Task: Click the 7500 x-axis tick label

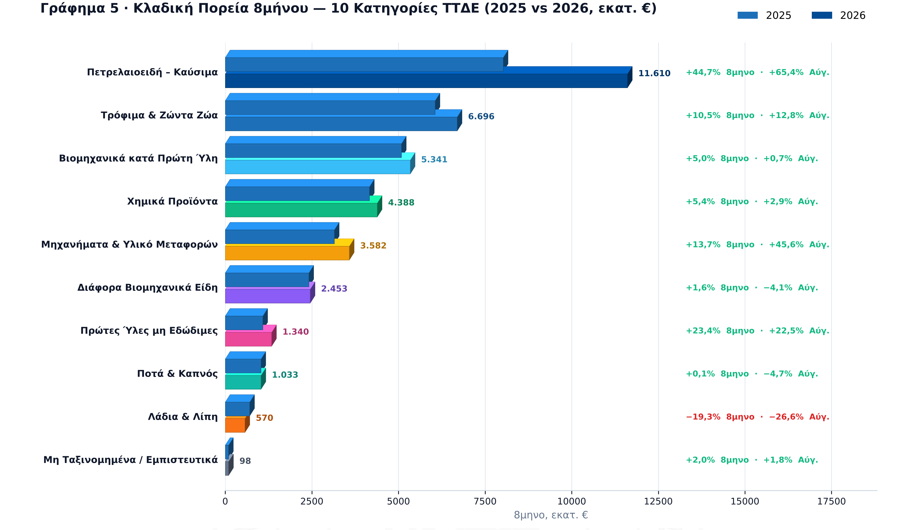Action: click(x=485, y=502)
